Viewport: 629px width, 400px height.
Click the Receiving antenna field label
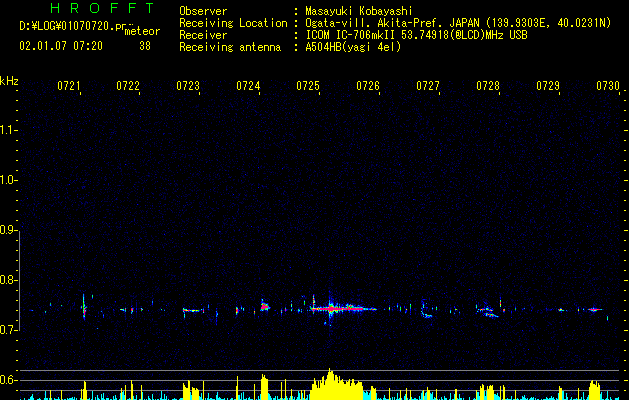230,47
